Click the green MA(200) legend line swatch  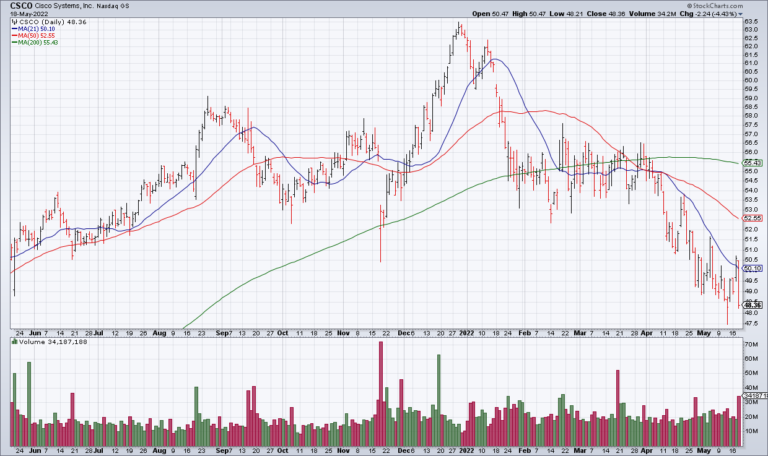point(15,43)
